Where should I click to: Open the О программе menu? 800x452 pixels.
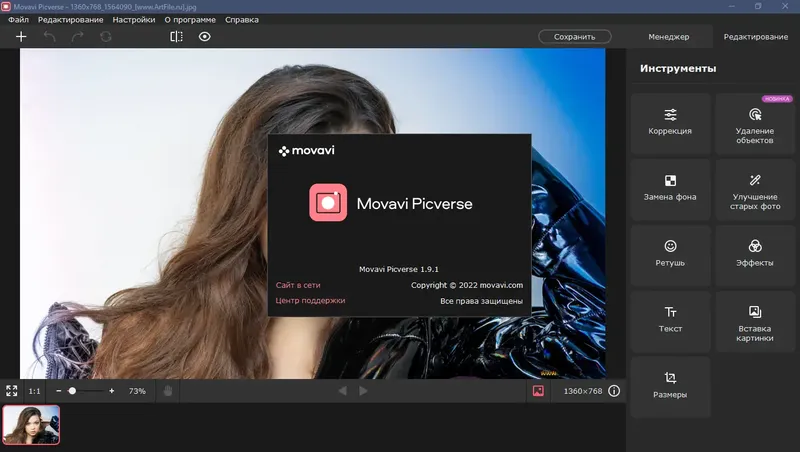[x=190, y=20]
